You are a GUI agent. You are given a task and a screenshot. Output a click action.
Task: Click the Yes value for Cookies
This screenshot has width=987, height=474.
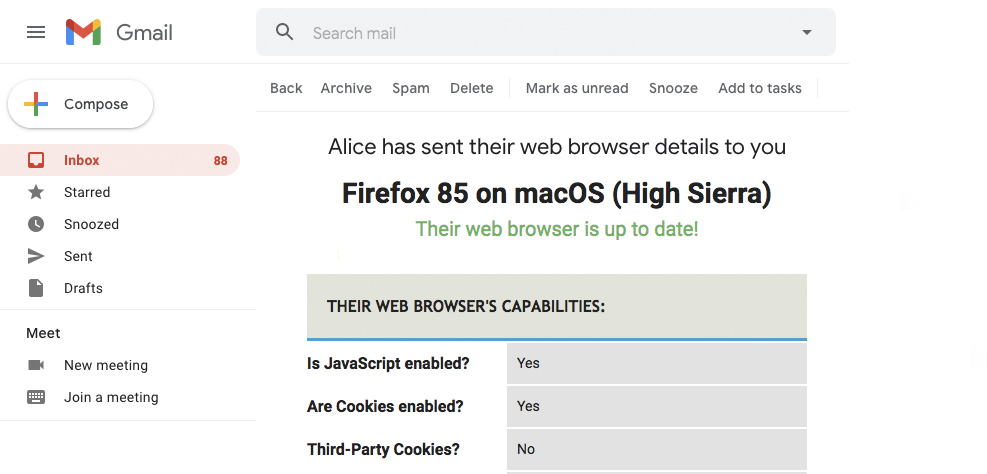tap(528, 406)
